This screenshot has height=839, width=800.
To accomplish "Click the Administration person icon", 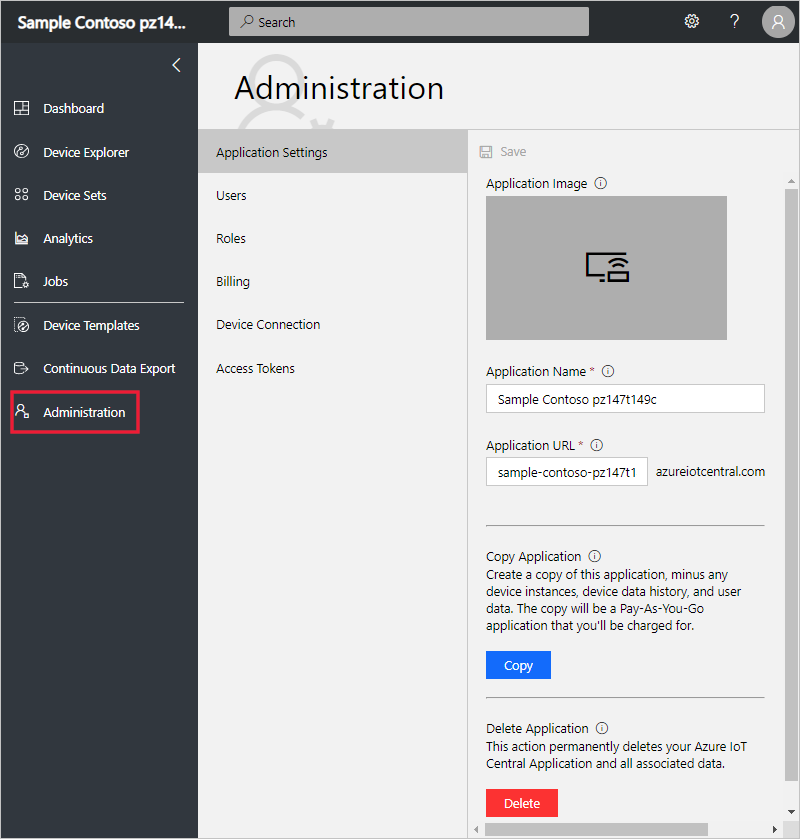I will click(x=21, y=411).
